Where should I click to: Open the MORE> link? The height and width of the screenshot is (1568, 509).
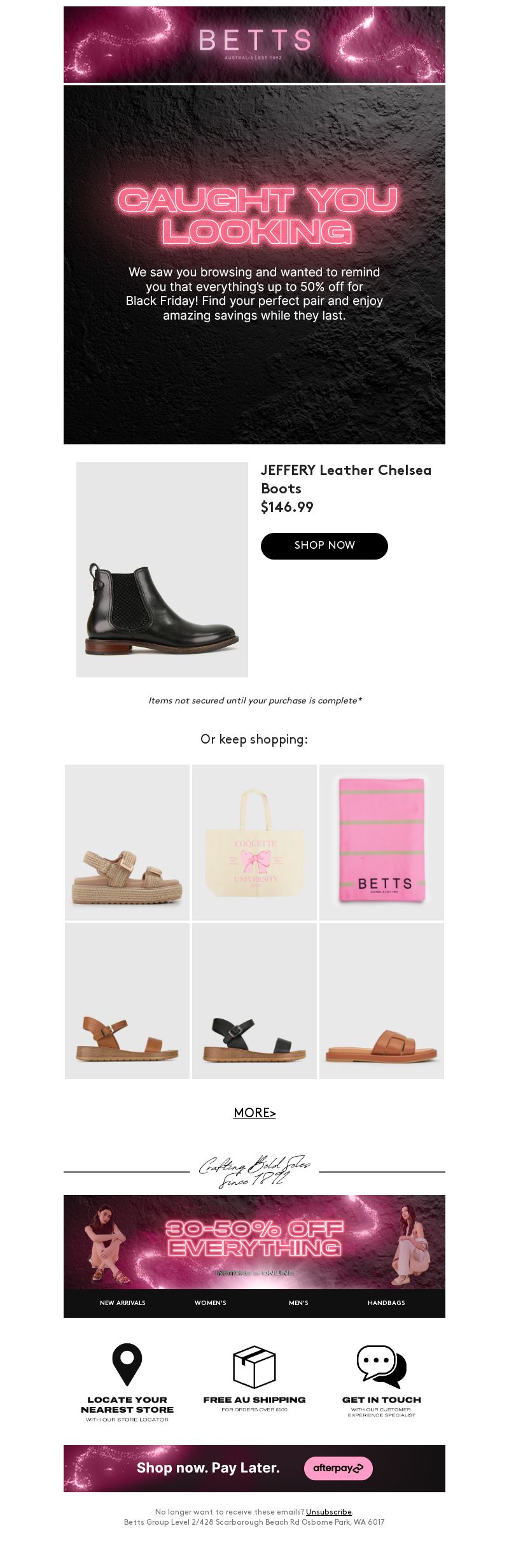254,1113
